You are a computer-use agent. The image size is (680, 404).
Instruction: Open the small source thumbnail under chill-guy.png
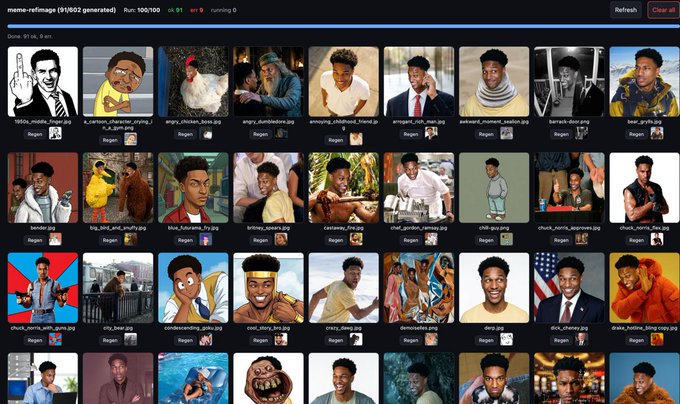(507, 239)
